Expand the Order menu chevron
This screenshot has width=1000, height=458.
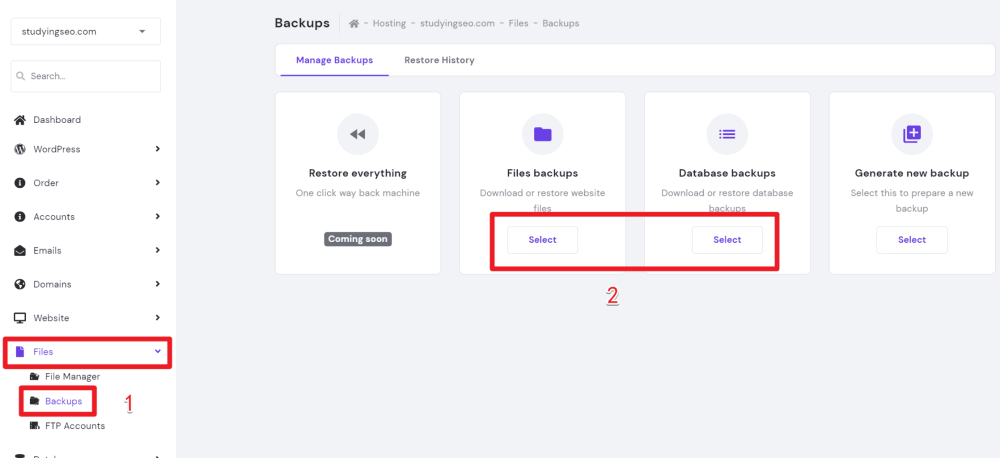coord(157,183)
